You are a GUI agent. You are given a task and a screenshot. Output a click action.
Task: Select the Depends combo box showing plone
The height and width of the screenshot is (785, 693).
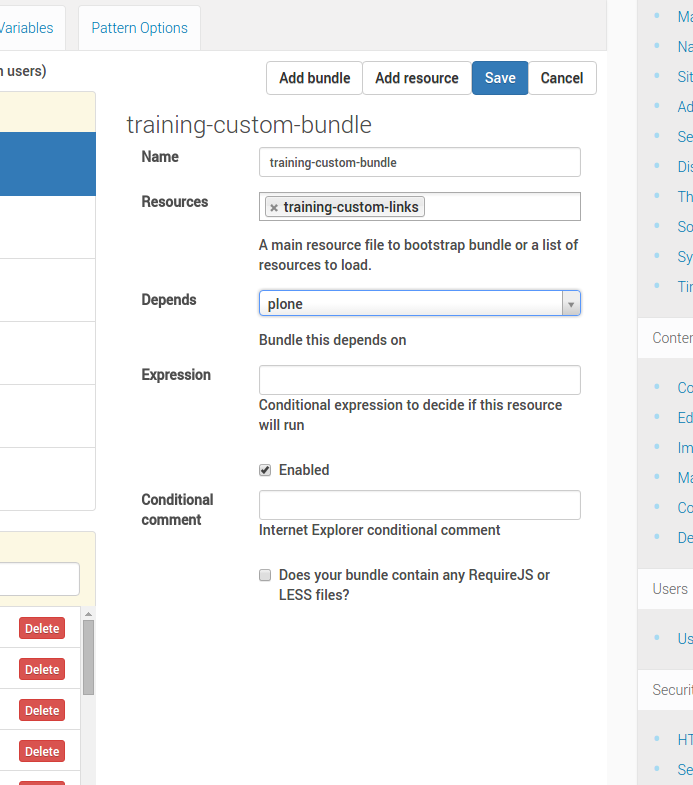(x=420, y=303)
